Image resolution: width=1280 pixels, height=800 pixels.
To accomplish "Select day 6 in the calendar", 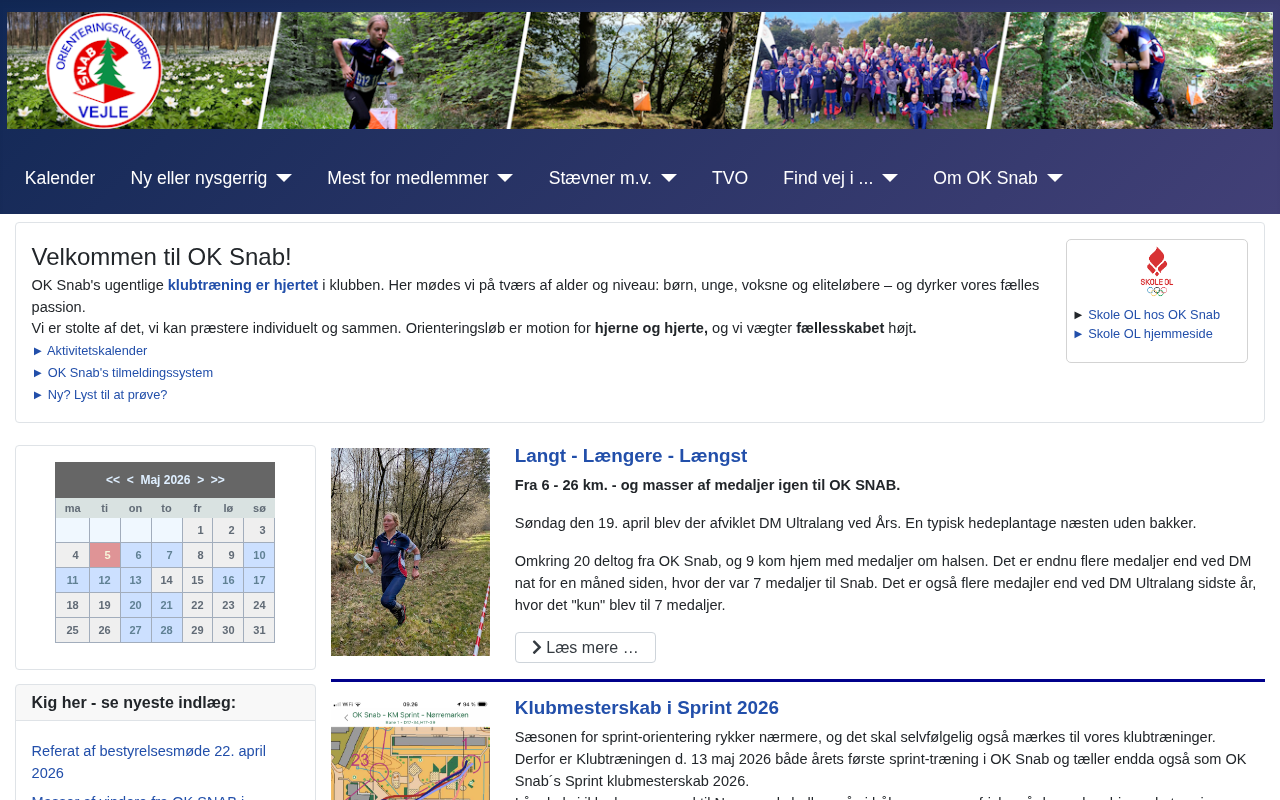I will click(x=136, y=555).
